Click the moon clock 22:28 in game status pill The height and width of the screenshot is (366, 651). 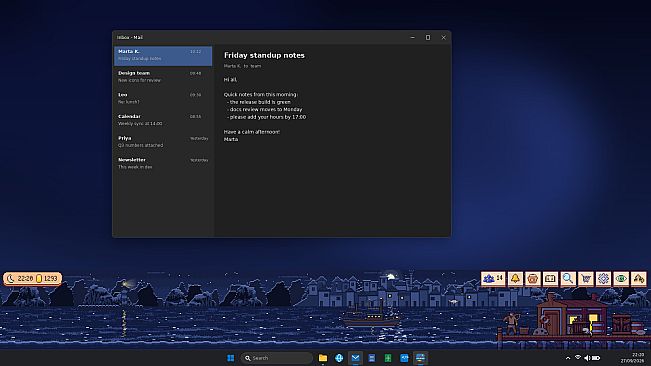20,278
